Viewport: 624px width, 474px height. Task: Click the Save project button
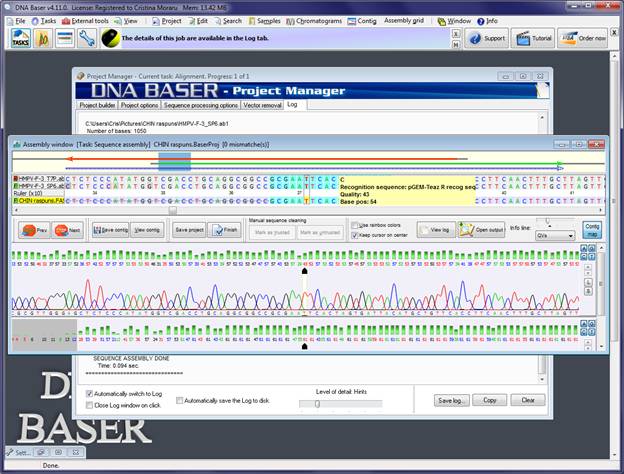(189, 230)
